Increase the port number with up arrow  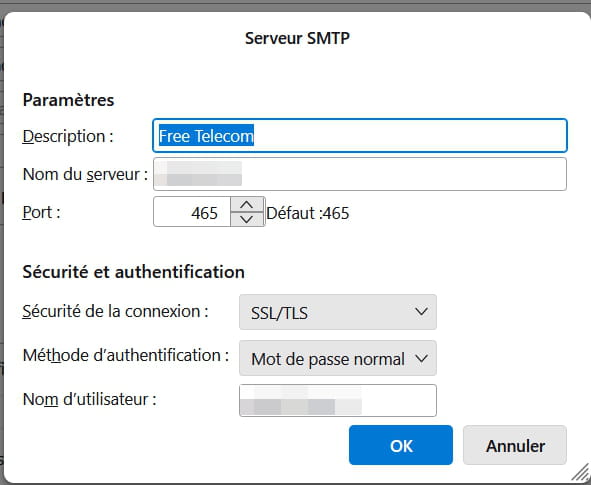(247, 204)
